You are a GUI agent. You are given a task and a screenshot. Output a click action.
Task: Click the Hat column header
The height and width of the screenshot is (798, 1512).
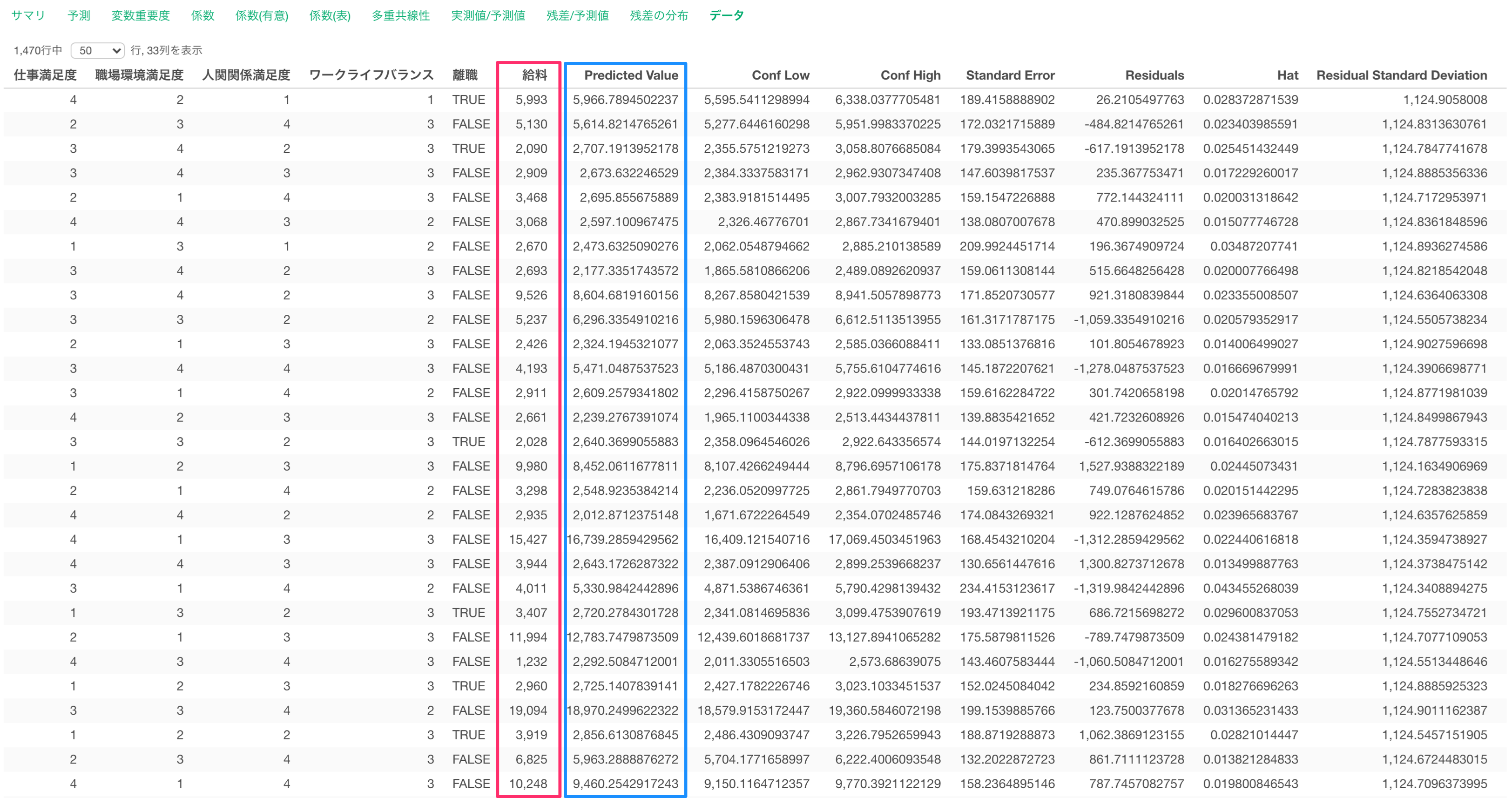[1287, 75]
